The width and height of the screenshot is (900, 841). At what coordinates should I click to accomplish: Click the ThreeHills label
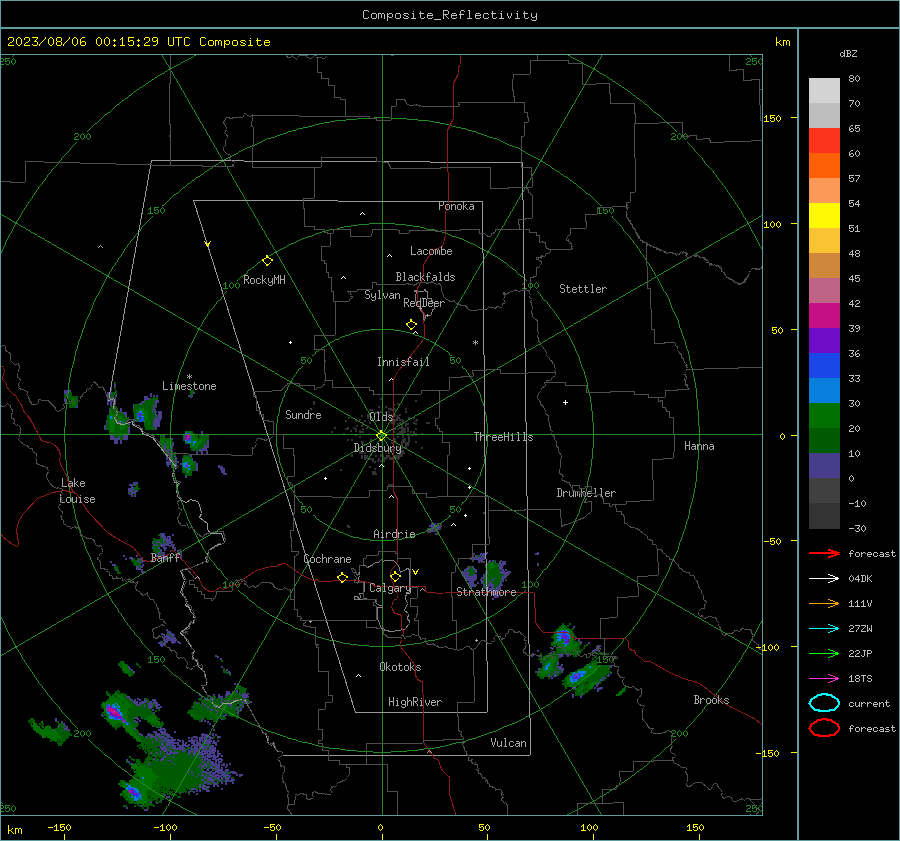503,437
